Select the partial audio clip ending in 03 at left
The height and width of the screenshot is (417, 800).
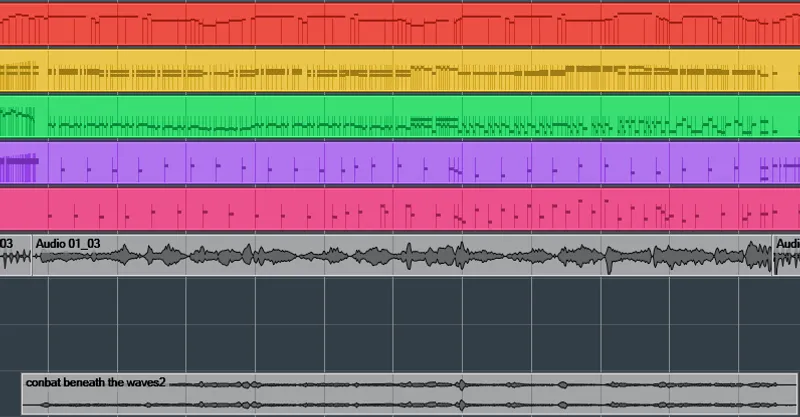tap(14, 257)
